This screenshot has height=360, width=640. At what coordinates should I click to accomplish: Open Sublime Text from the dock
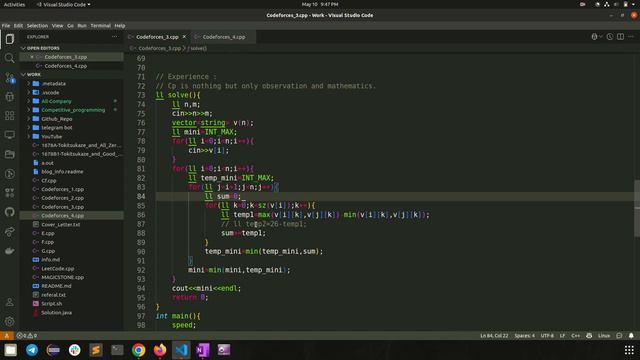[96, 350]
